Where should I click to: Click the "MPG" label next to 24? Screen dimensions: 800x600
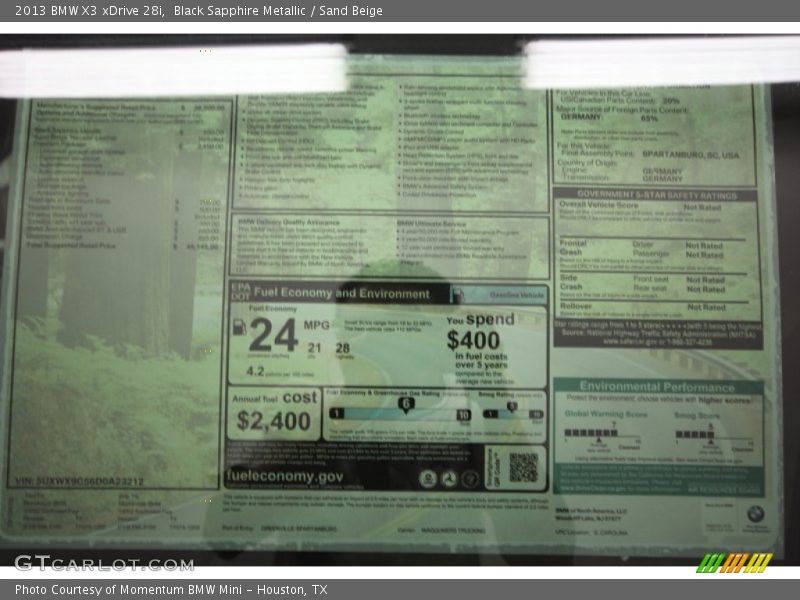pyautogui.click(x=316, y=325)
